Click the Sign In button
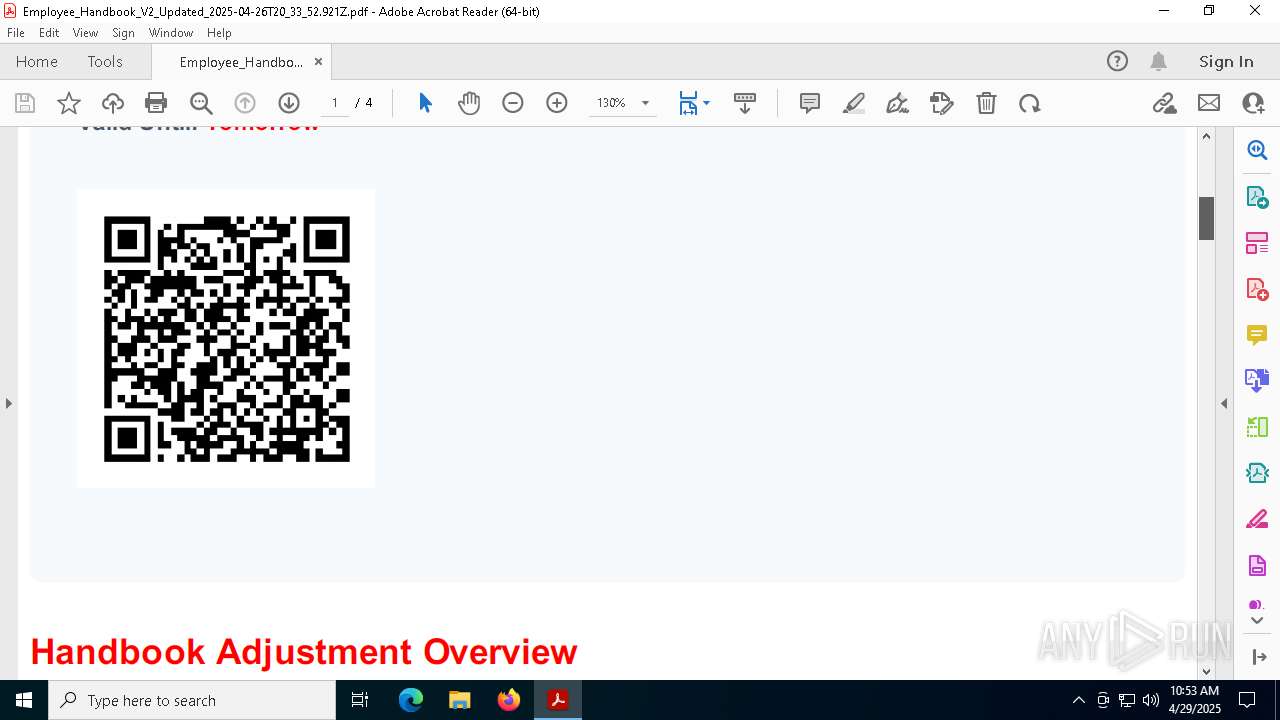This screenshot has height=720, width=1280. pyautogui.click(x=1226, y=61)
